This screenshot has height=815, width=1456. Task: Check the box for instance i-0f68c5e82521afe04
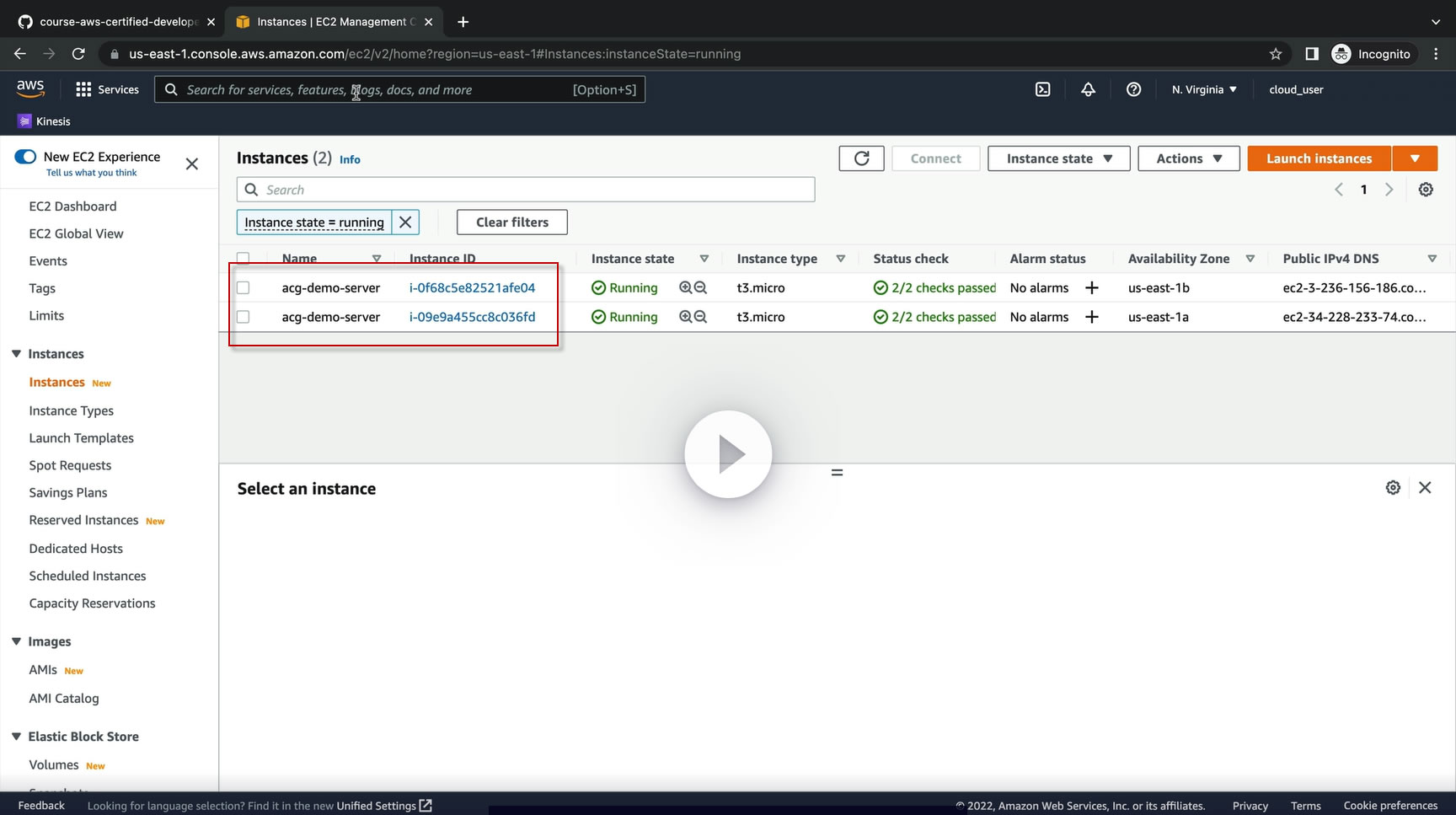244,288
